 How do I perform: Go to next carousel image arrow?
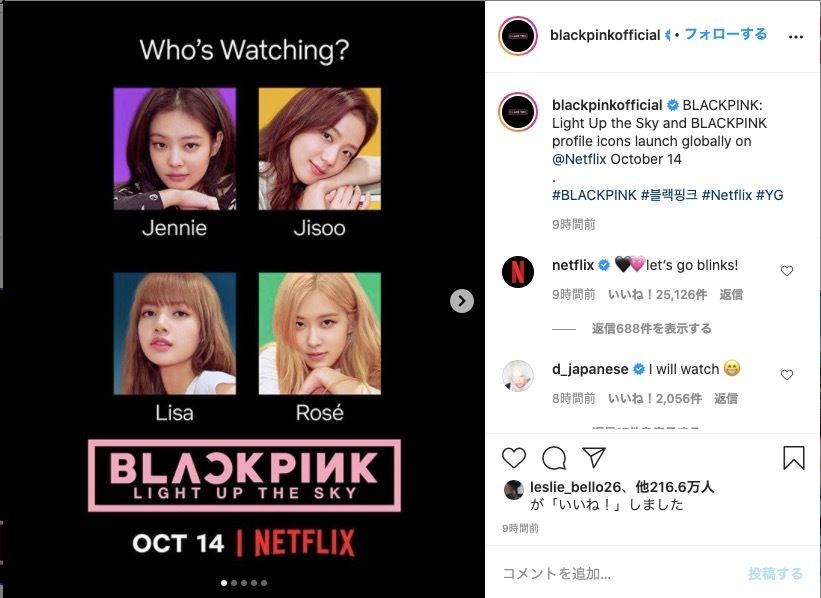coord(462,301)
